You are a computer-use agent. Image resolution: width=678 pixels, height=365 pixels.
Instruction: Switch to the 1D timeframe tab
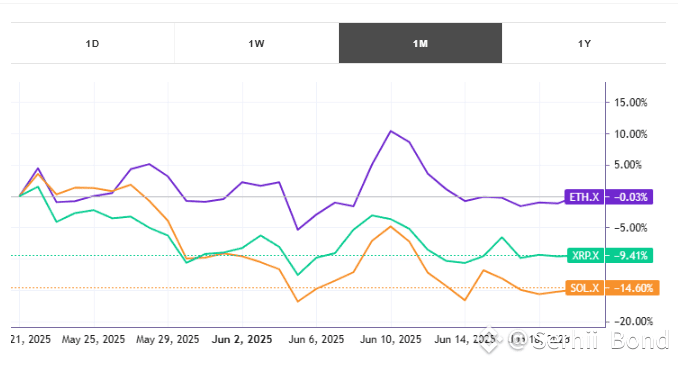click(93, 43)
